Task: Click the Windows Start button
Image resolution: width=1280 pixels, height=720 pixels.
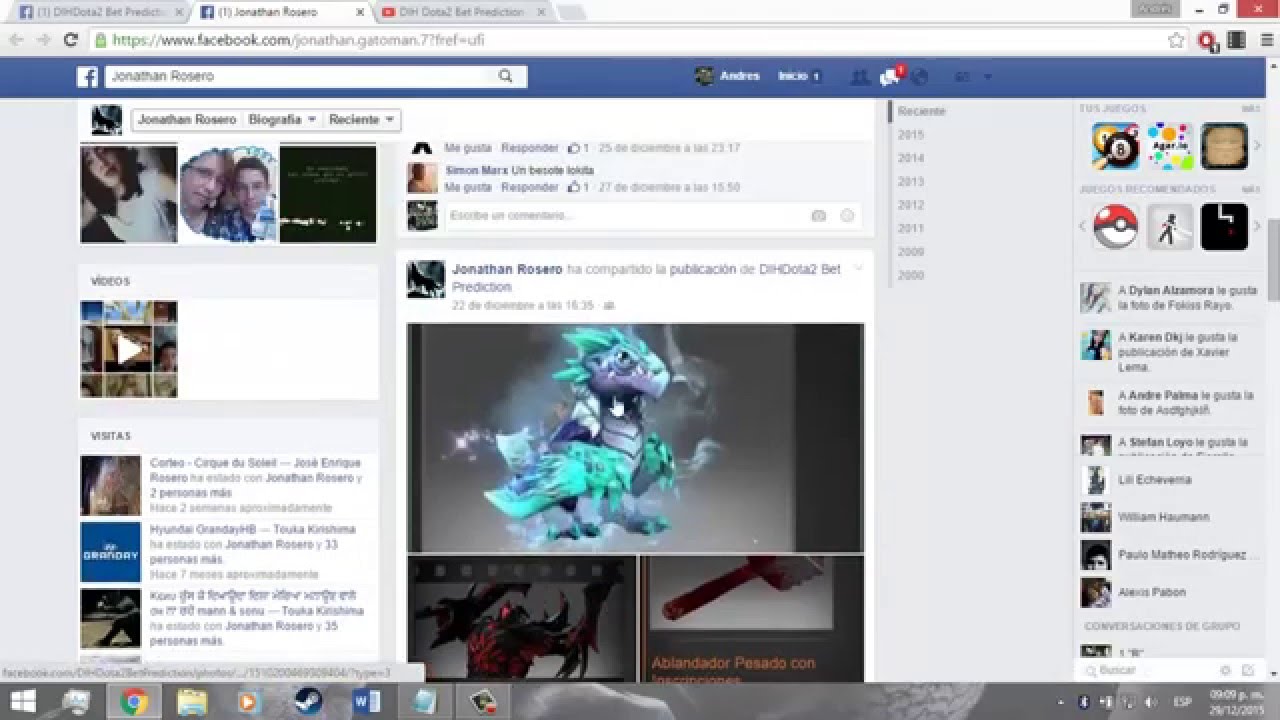Action: click(23, 702)
